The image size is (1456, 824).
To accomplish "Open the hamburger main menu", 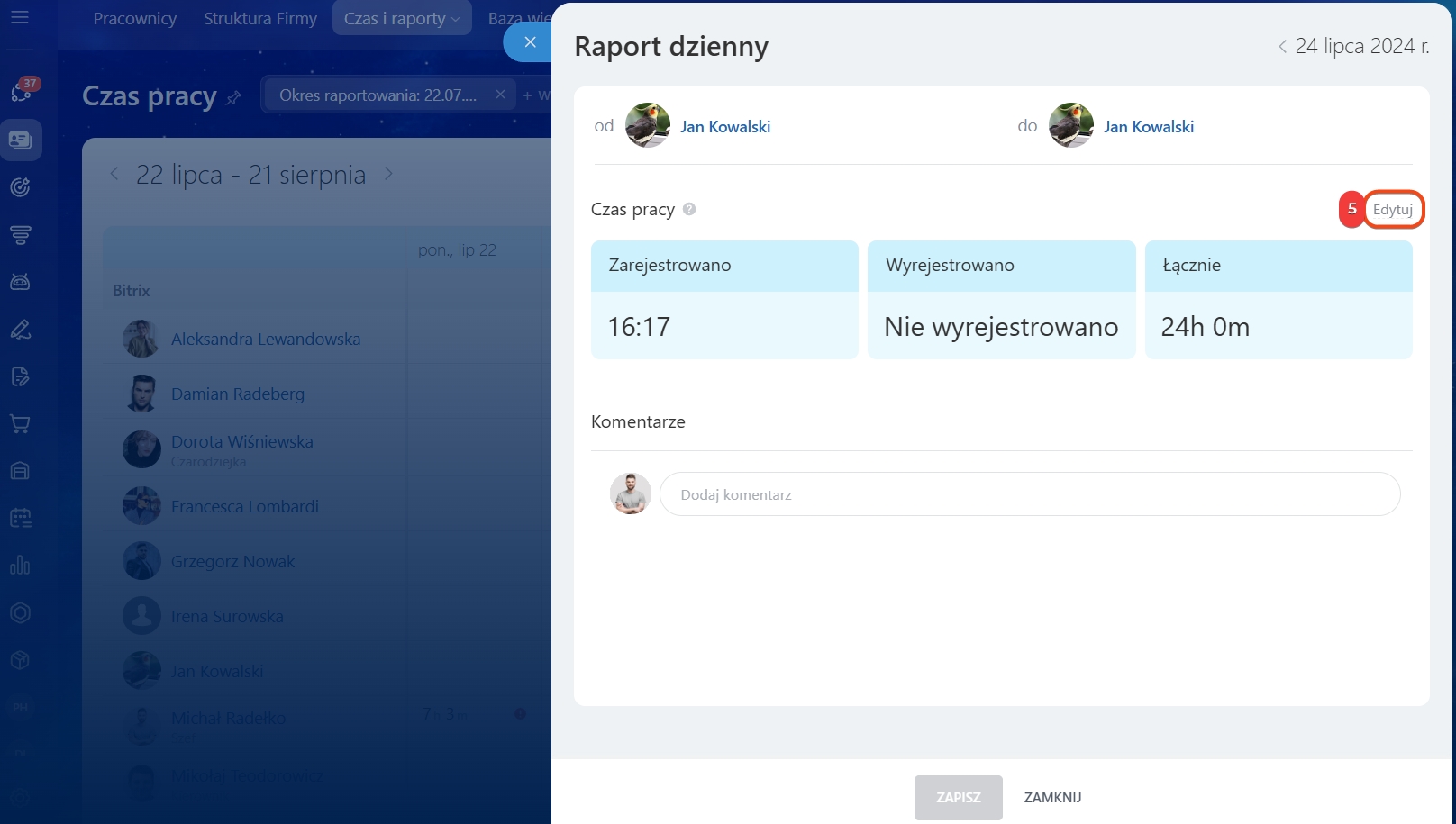I will click(x=20, y=17).
